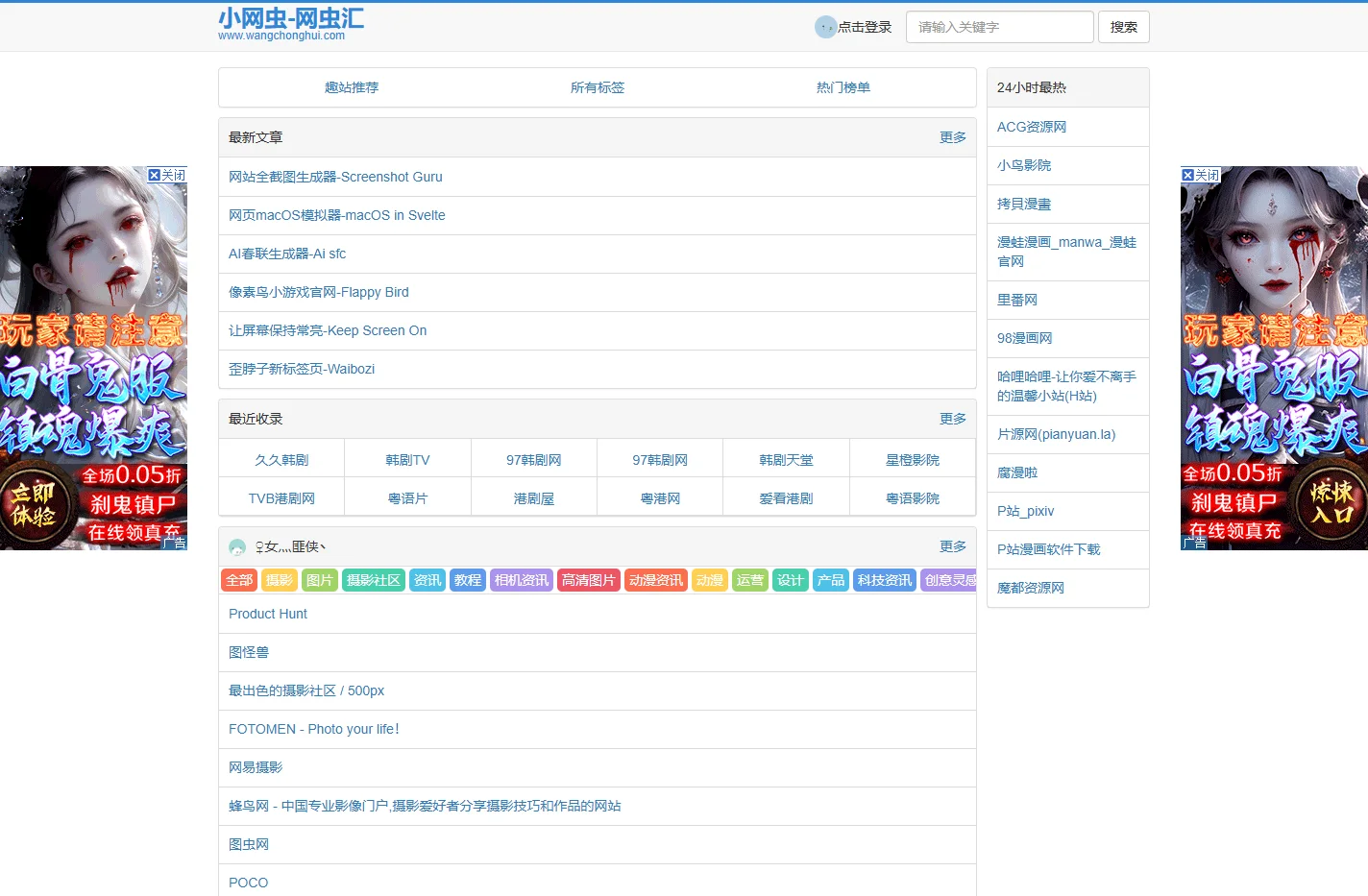Click the avatar icon next to ♀女灬匪侠丶
This screenshot has width=1368, height=896.
[x=237, y=547]
